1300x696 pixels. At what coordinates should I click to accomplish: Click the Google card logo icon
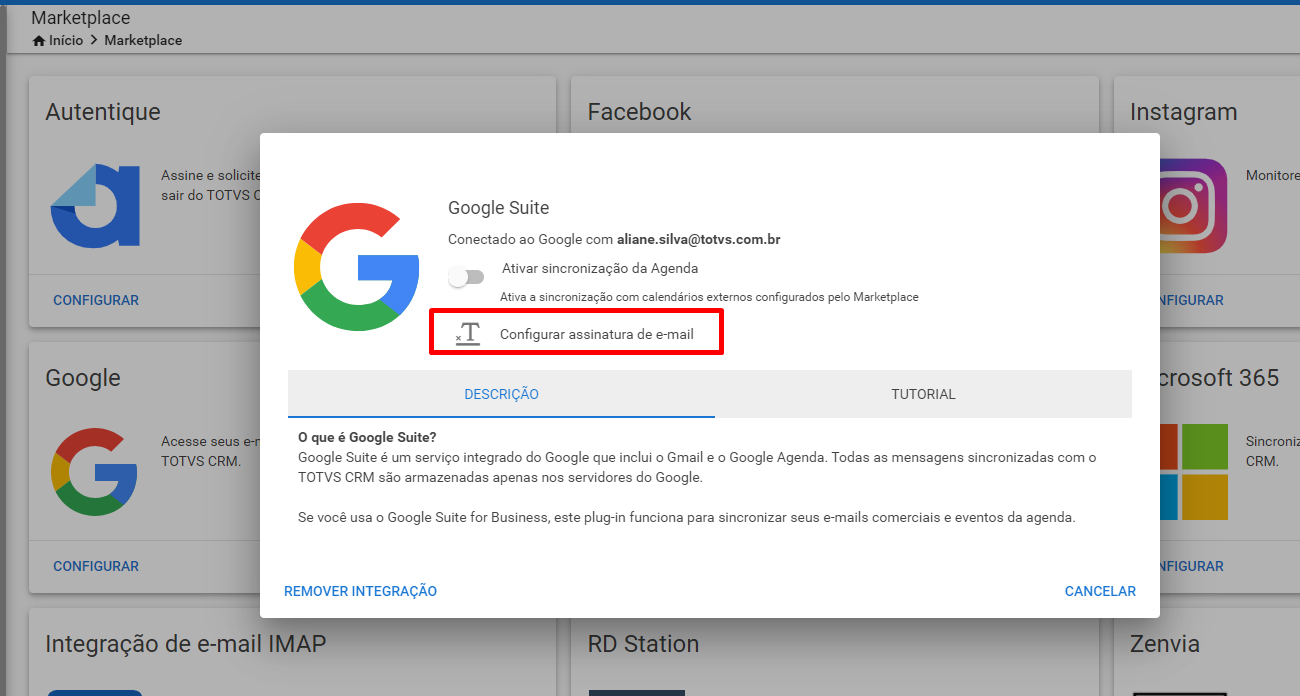tap(94, 472)
